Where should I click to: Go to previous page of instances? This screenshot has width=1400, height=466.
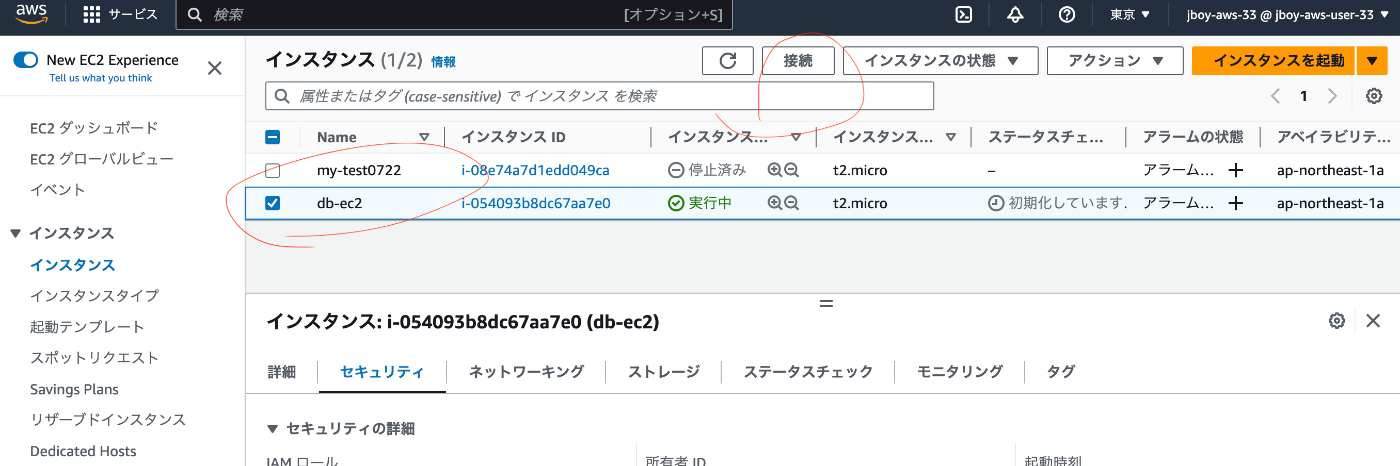pyautogui.click(x=1275, y=96)
